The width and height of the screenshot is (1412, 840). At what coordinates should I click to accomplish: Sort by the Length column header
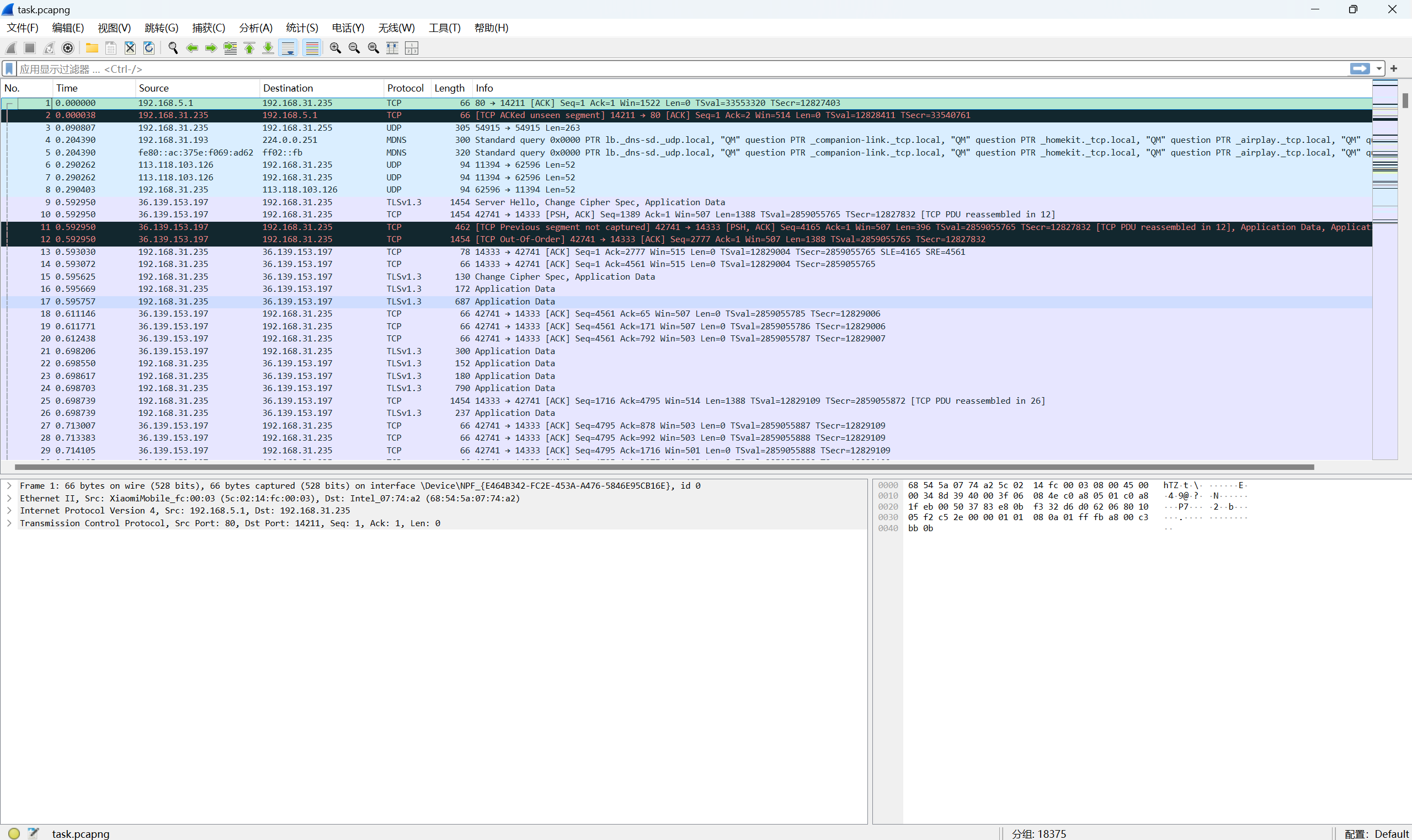click(451, 88)
